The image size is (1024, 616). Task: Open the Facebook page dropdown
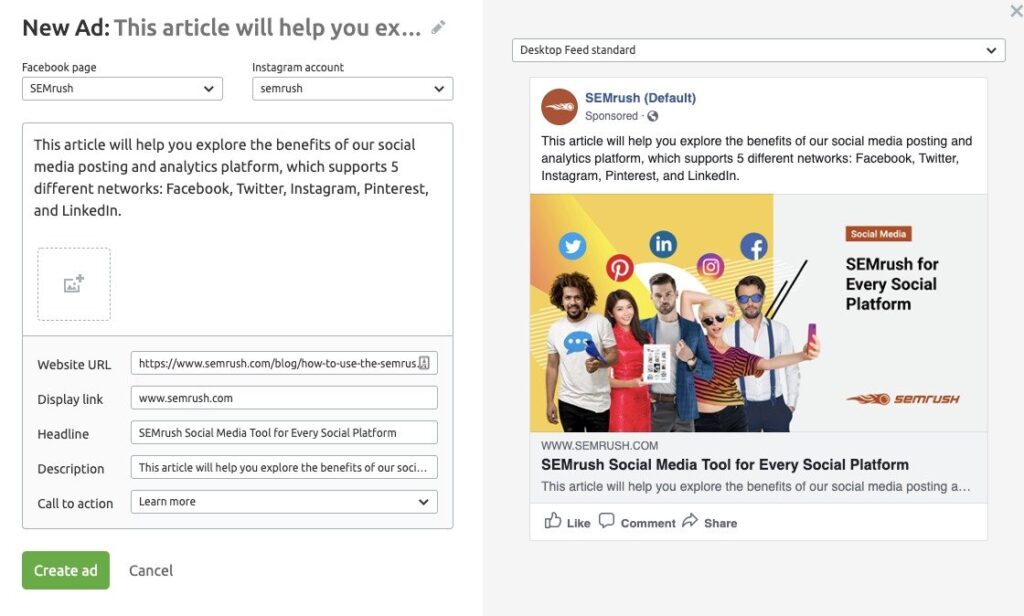tap(122, 88)
